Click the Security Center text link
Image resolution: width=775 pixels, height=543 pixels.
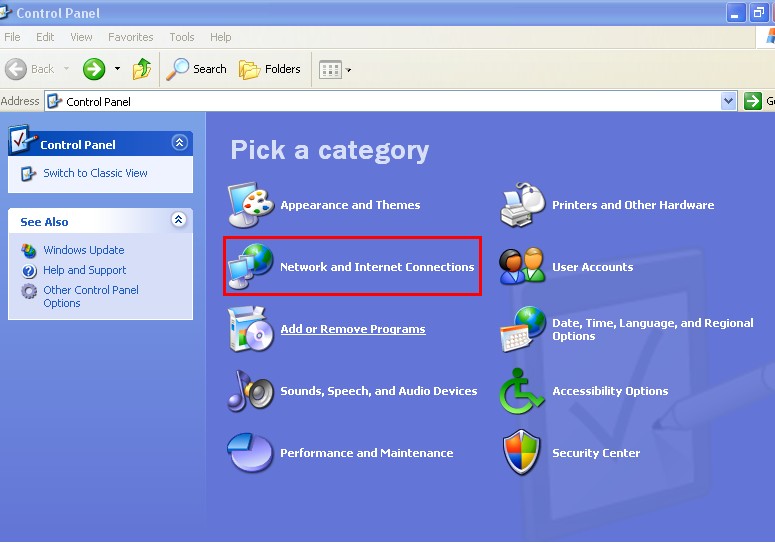[596, 453]
